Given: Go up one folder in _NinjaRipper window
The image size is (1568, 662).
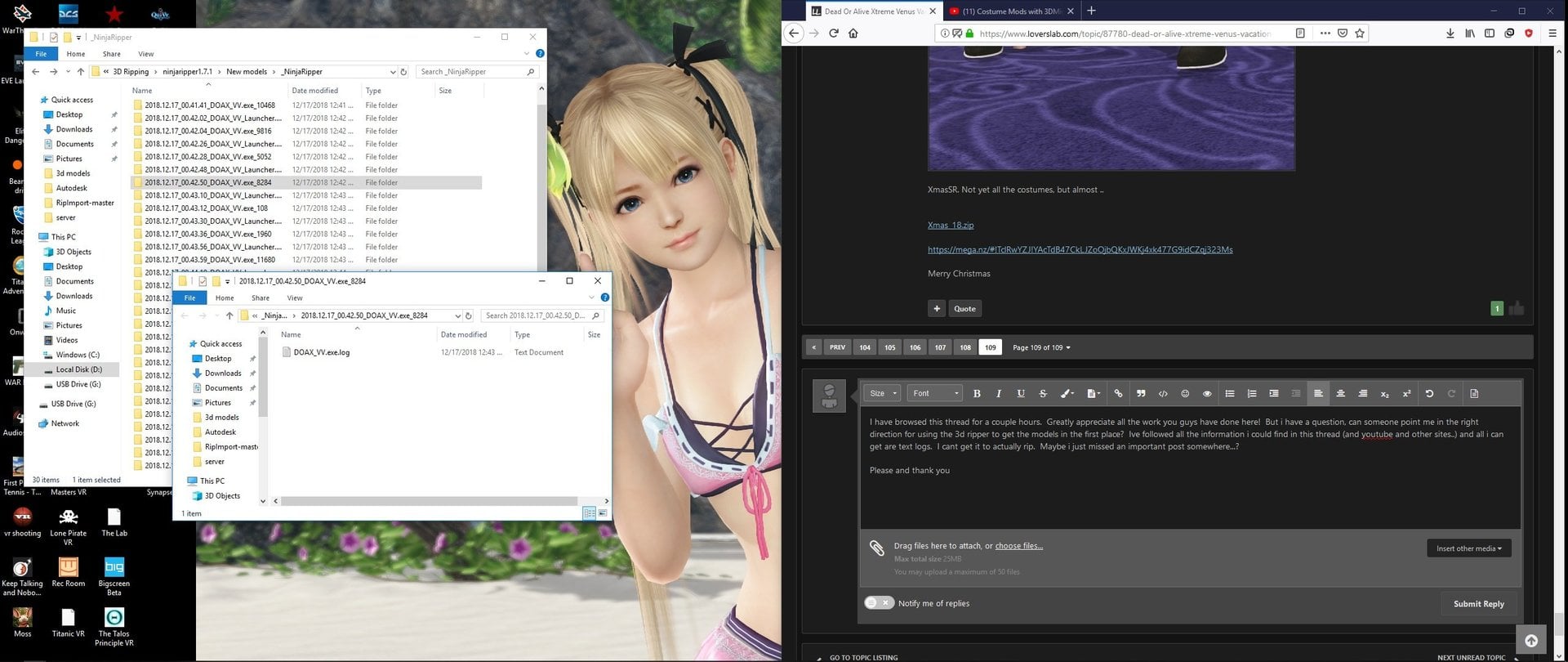Looking at the screenshot, I should coord(80,72).
